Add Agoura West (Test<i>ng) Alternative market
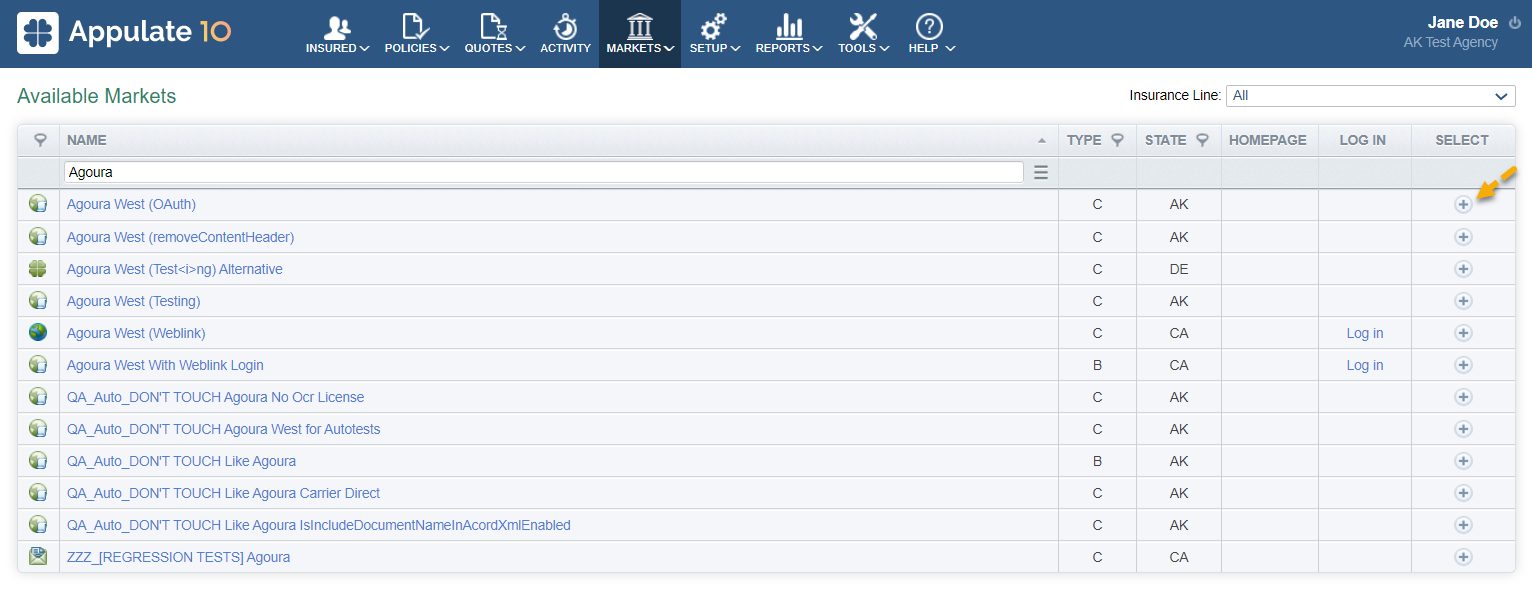The height and width of the screenshot is (596, 1532). [1463, 269]
